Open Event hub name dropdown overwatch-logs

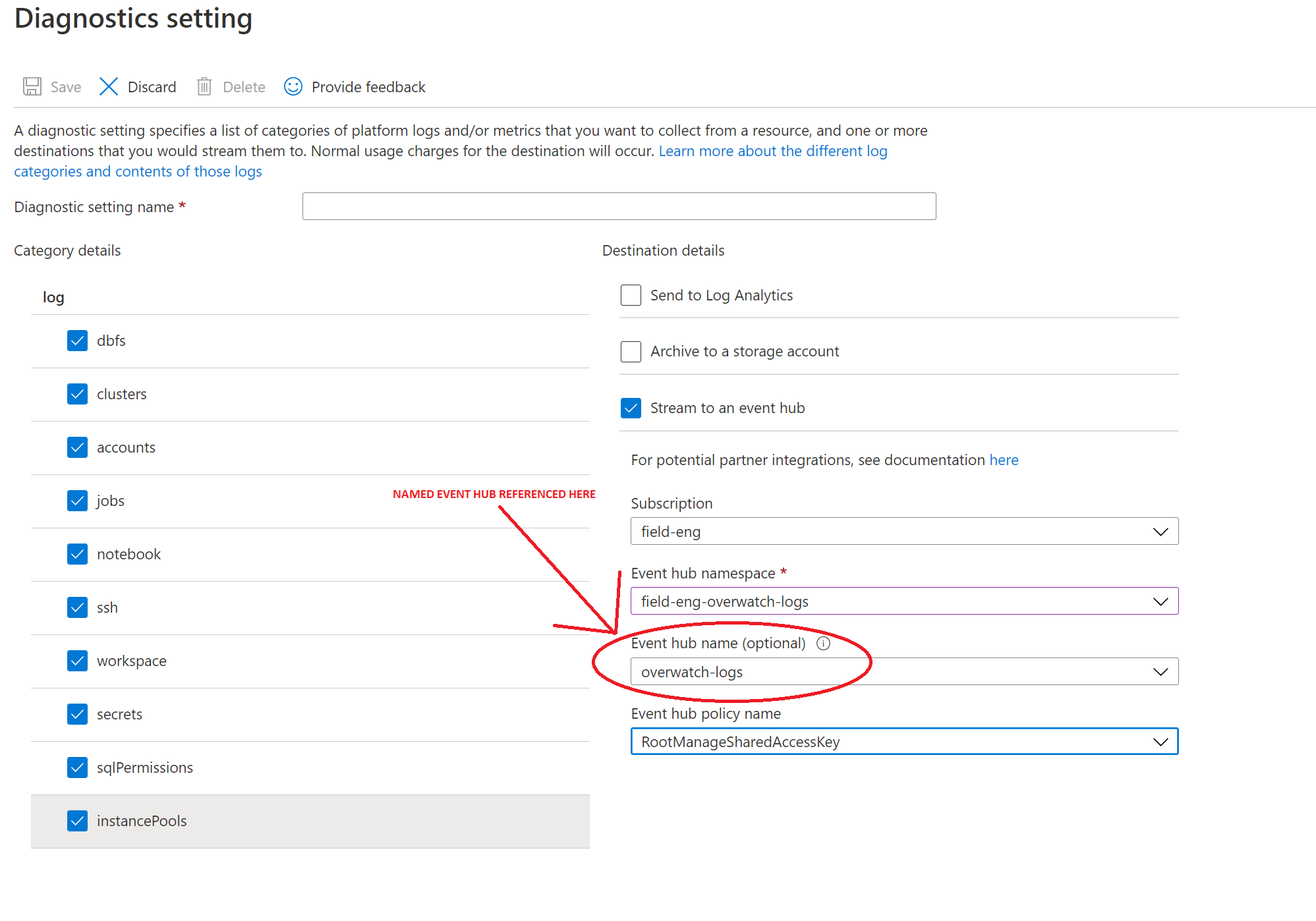[904, 672]
